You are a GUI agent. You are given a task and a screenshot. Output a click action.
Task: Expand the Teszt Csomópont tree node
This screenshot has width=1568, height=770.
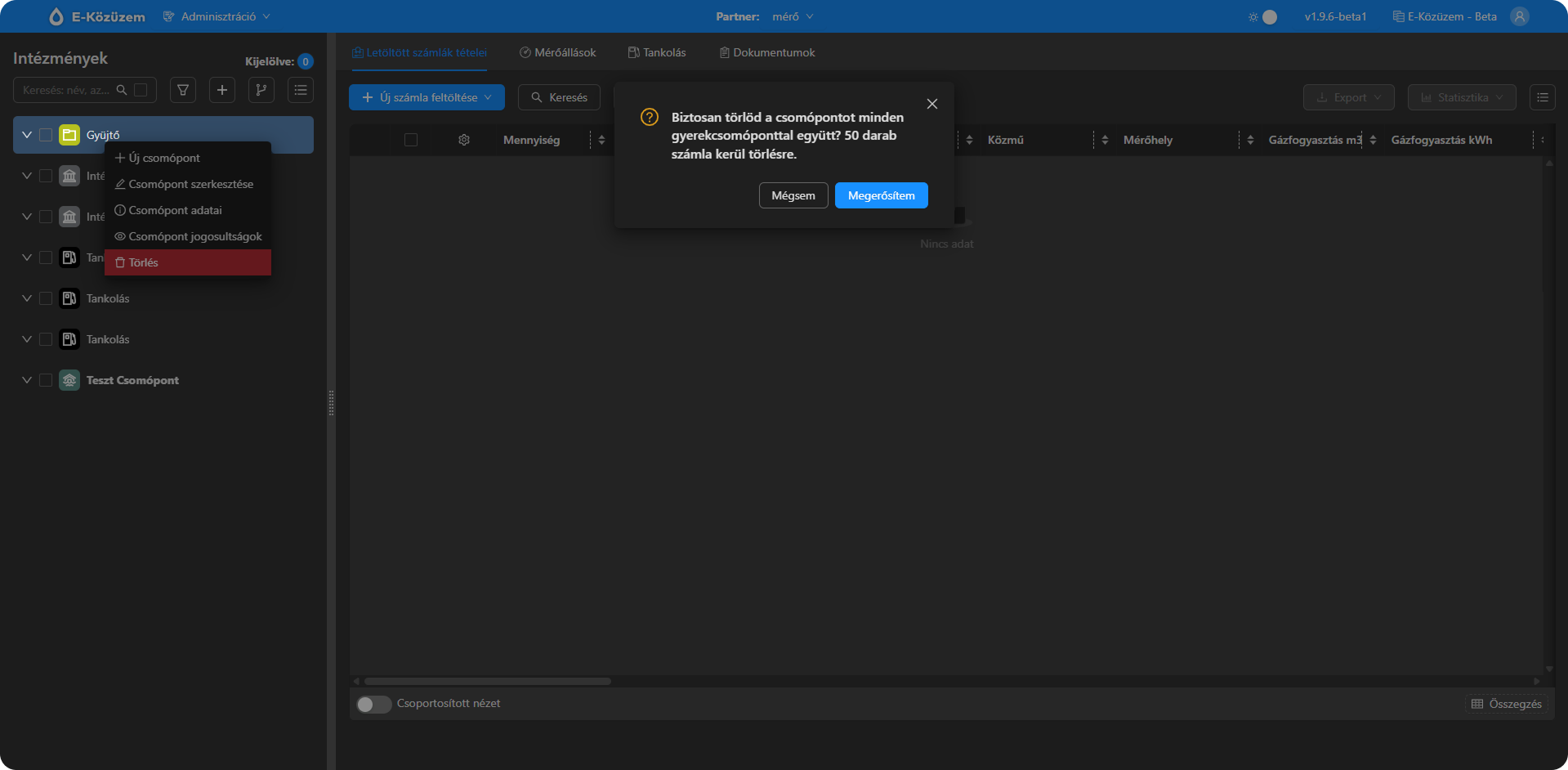[x=27, y=380]
